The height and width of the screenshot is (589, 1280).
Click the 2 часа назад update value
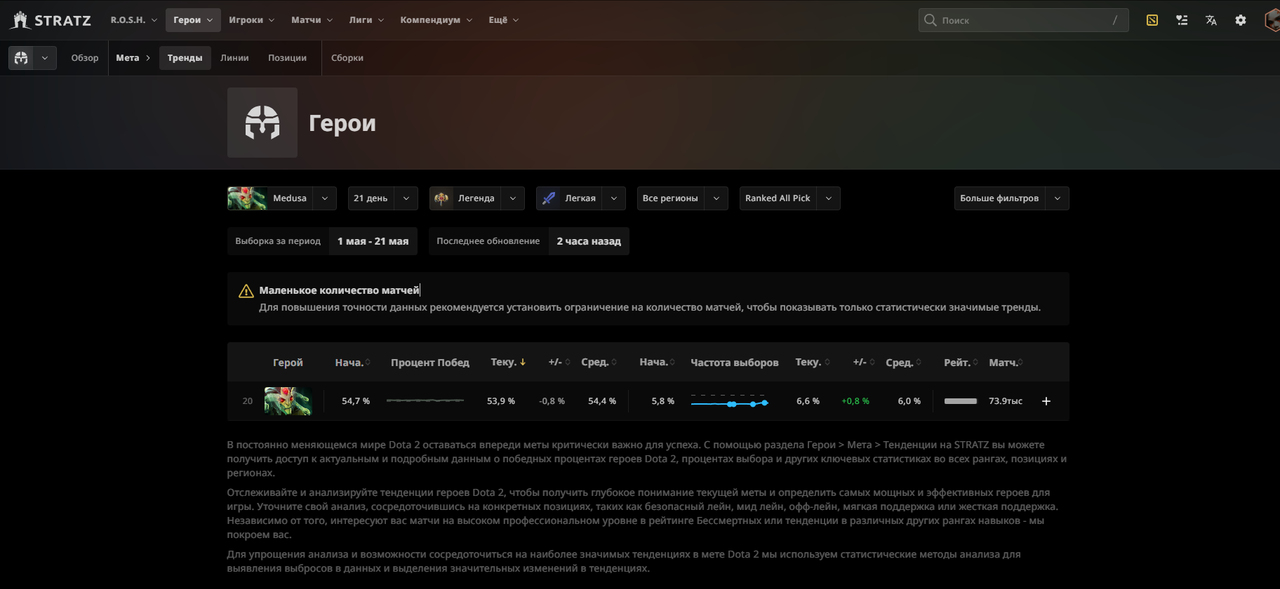(x=589, y=241)
